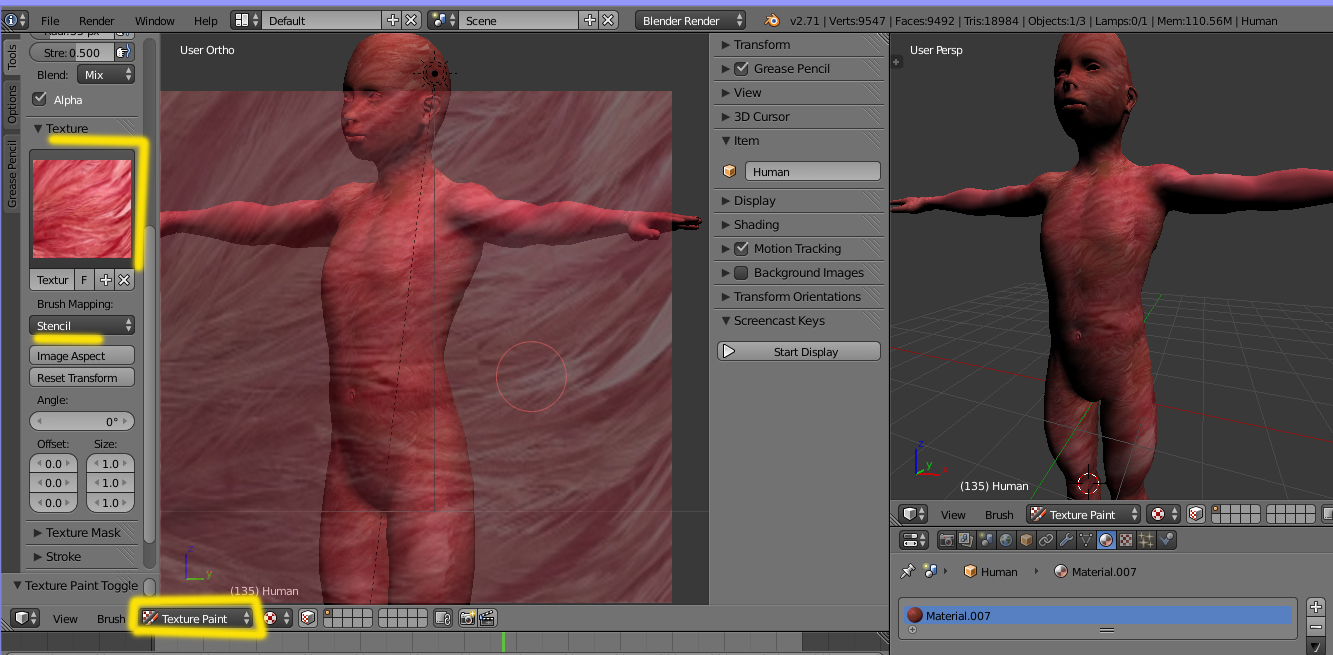Switch to the World properties icon
Viewport: 1333px width, 655px height.
point(1005,541)
